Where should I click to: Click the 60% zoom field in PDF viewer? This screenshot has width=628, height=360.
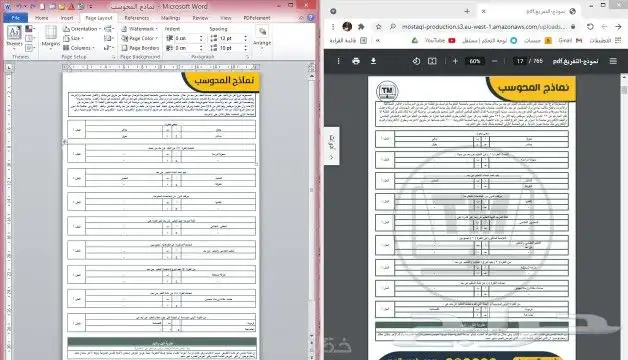(x=475, y=61)
